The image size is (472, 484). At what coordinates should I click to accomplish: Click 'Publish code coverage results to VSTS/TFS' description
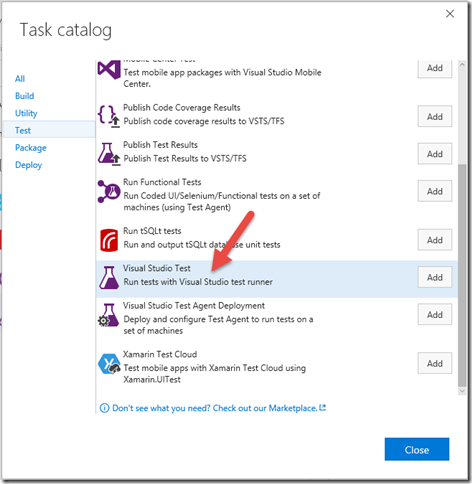(x=204, y=121)
